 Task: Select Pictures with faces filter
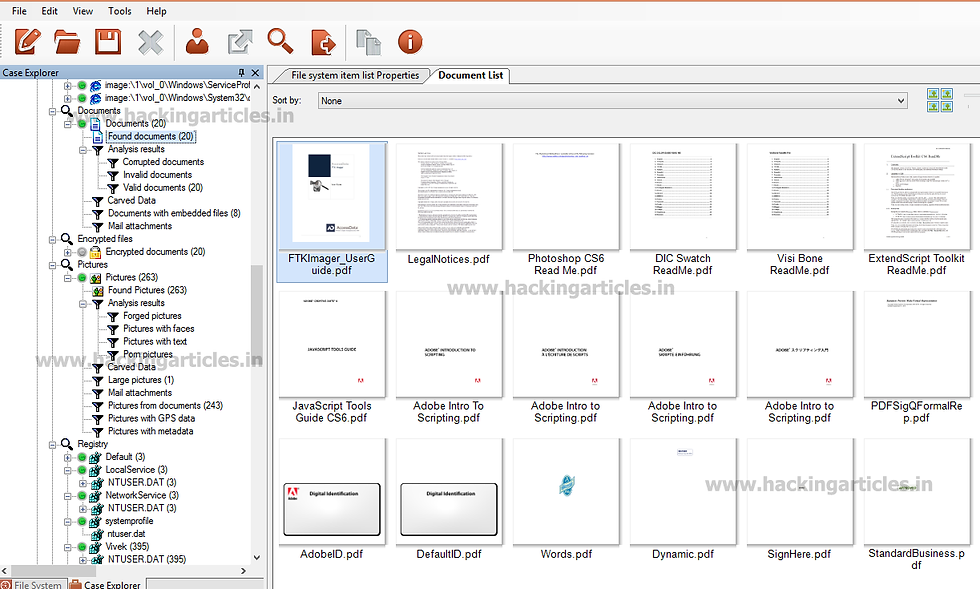[159, 329]
